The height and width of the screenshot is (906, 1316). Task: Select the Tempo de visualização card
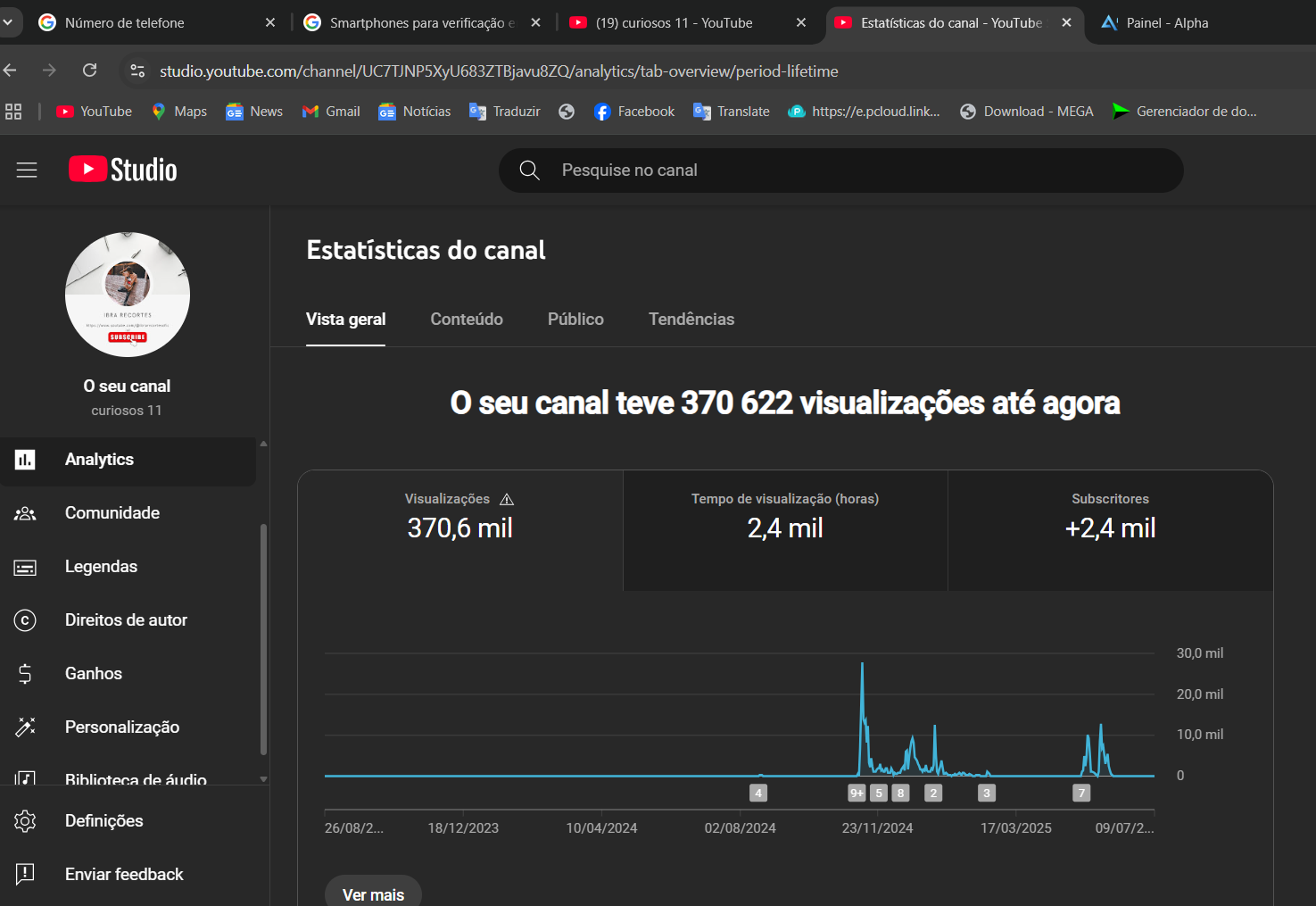point(785,530)
